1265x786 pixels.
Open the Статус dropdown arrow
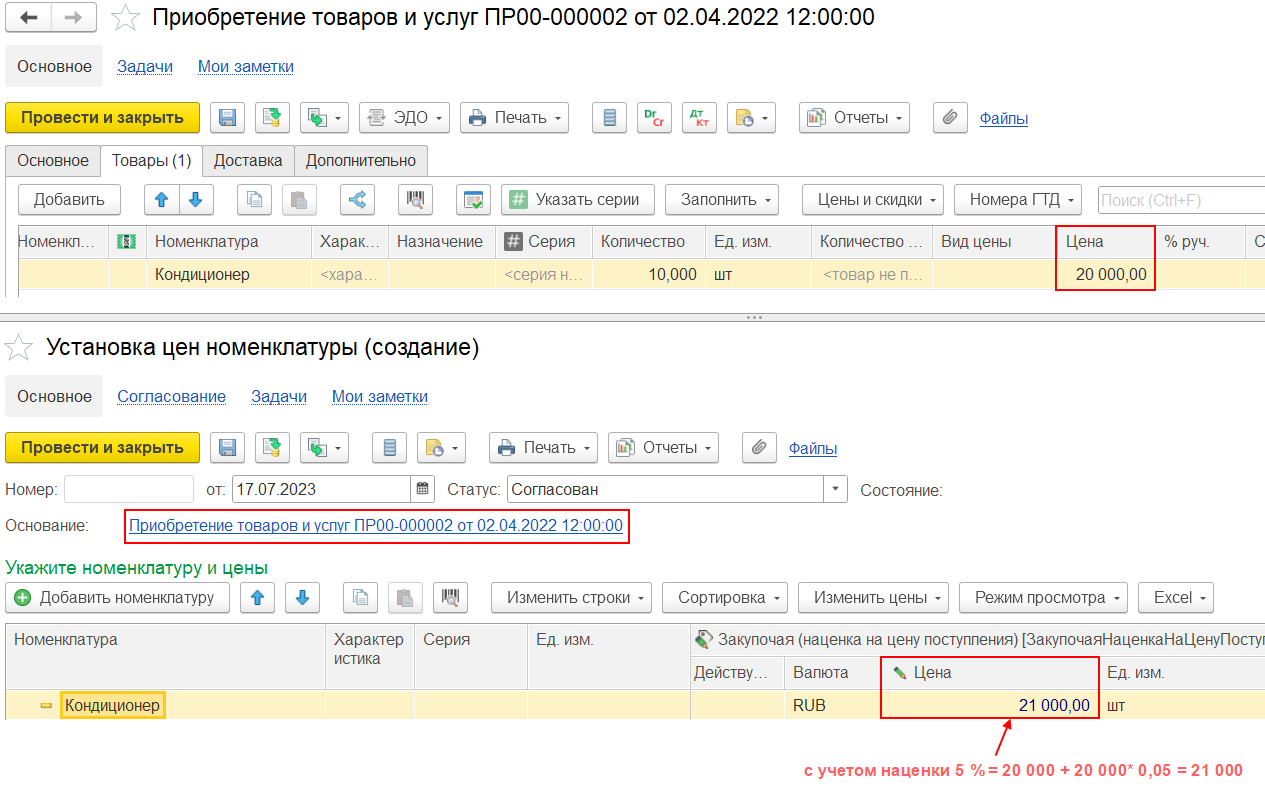(835, 490)
